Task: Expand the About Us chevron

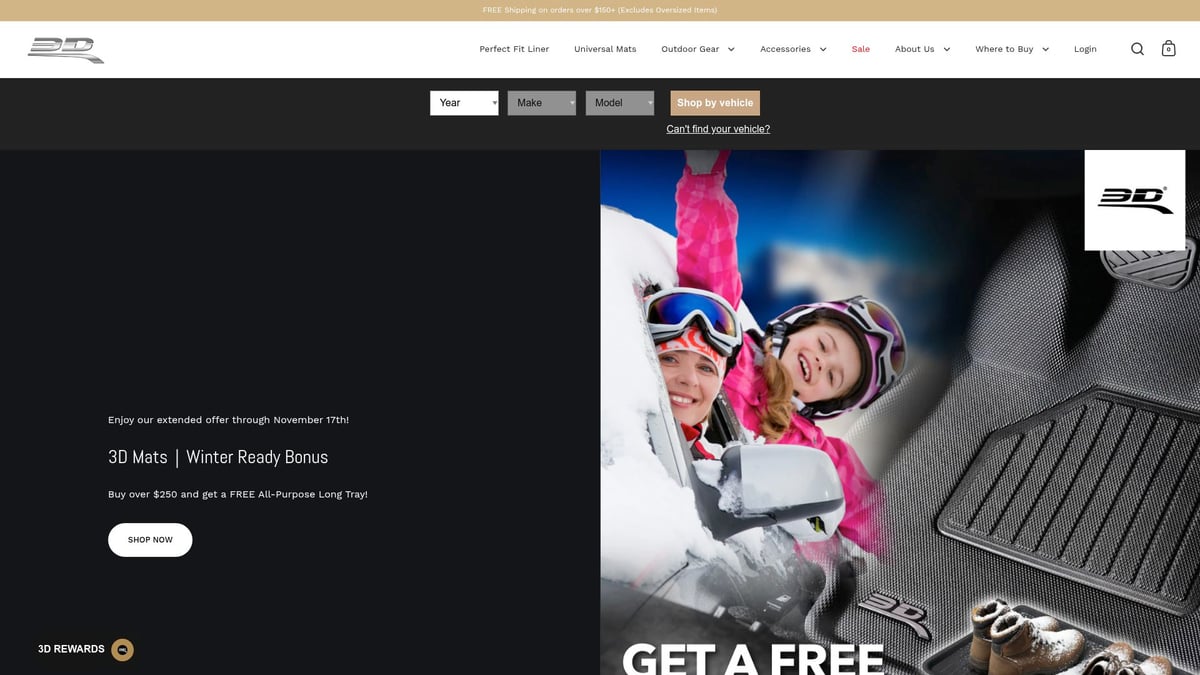Action: tap(946, 49)
